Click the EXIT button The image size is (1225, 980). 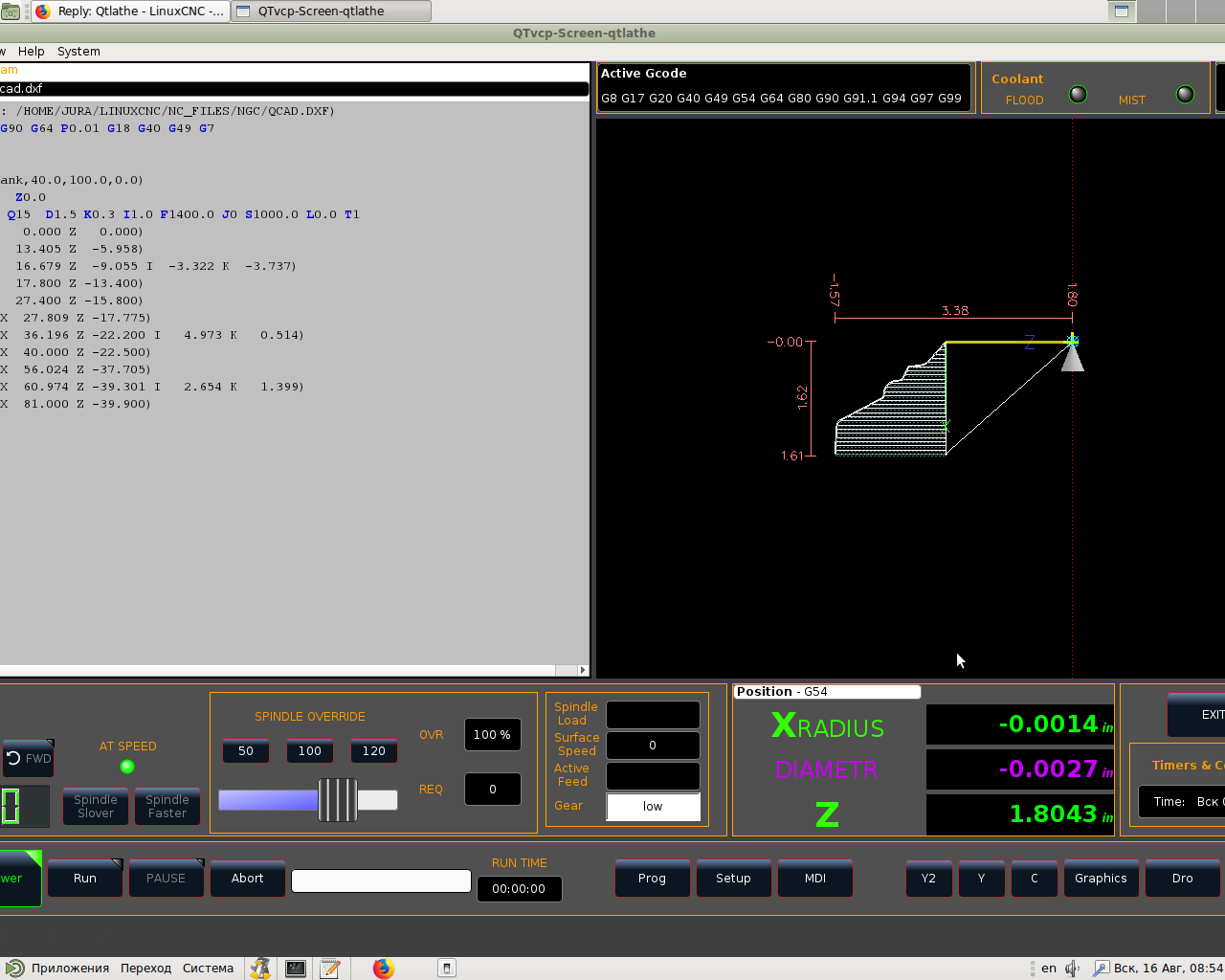click(x=1198, y=715)
